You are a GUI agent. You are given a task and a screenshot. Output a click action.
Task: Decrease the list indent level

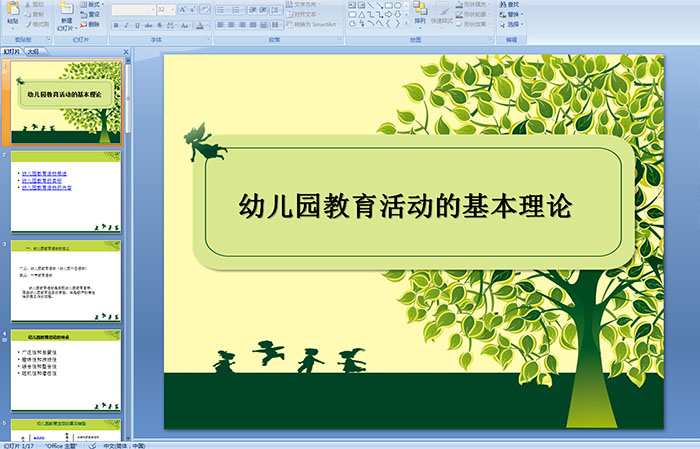pyautogui.click(x=253, y=9)
